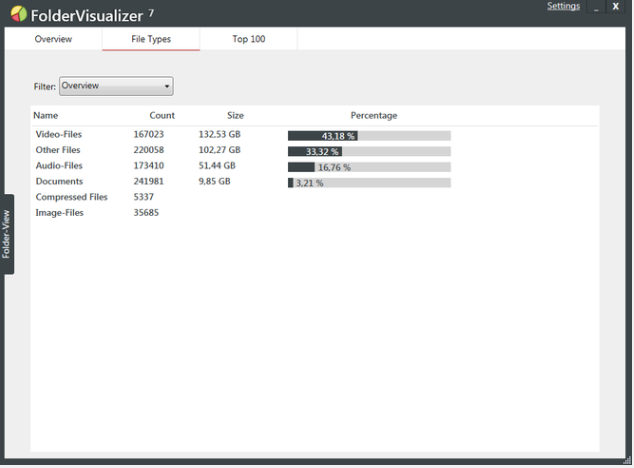Click the Size column header
Viewport: 634px width, 468px height.
235,116
